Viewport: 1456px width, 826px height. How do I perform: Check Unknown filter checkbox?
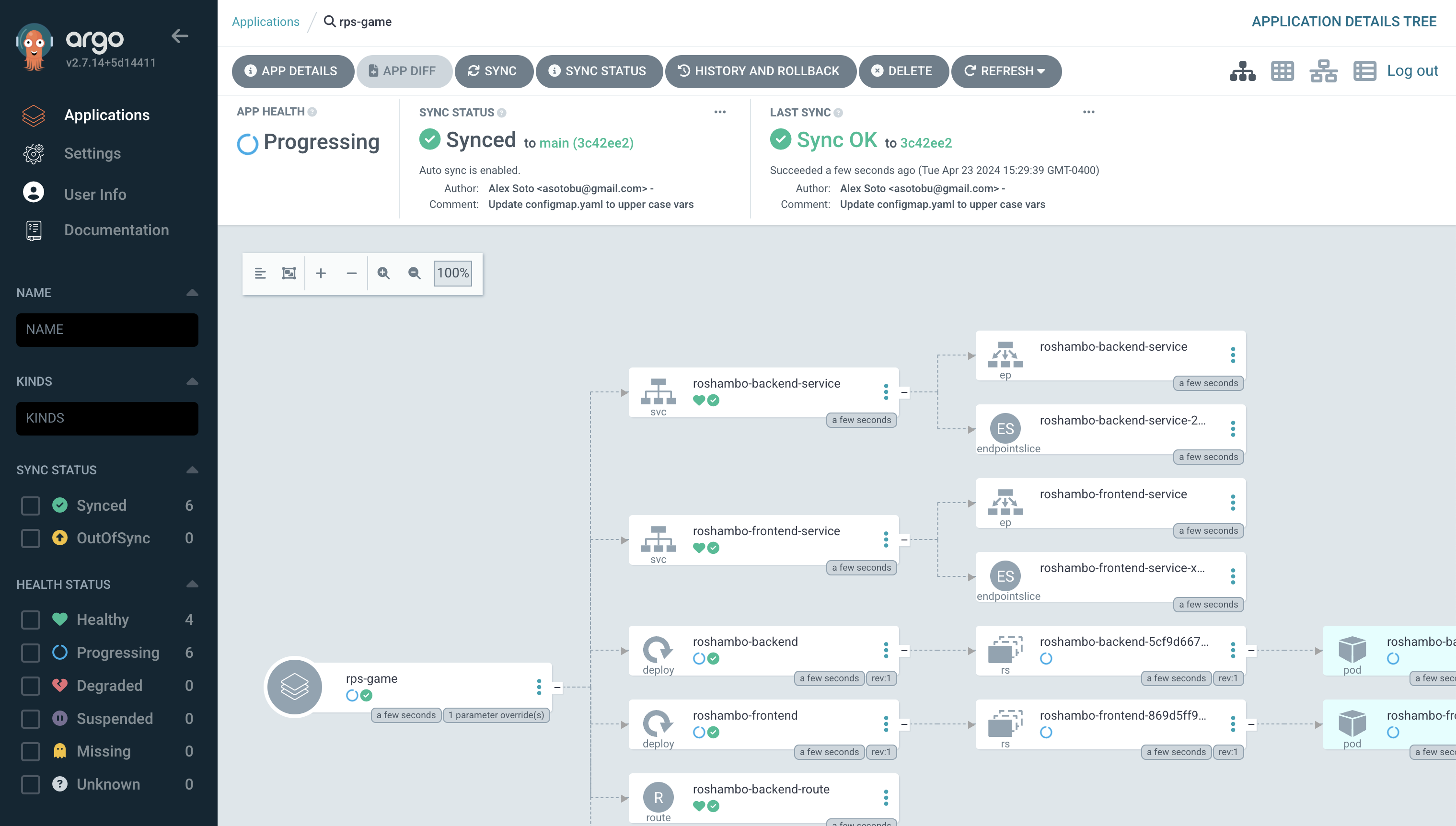coord(31,784)
